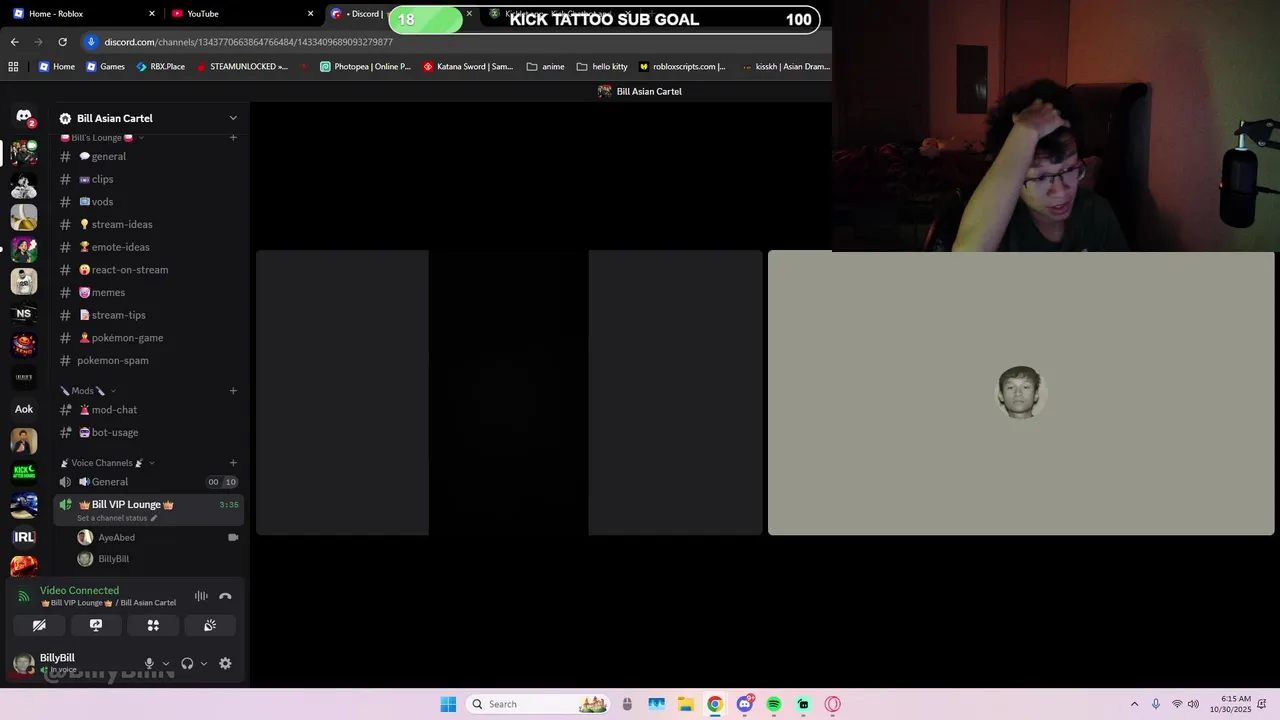Open the anime bookmarks folder
This screenshot has width=1280, height=720.
pyautogui.click(x=546, y=67)
